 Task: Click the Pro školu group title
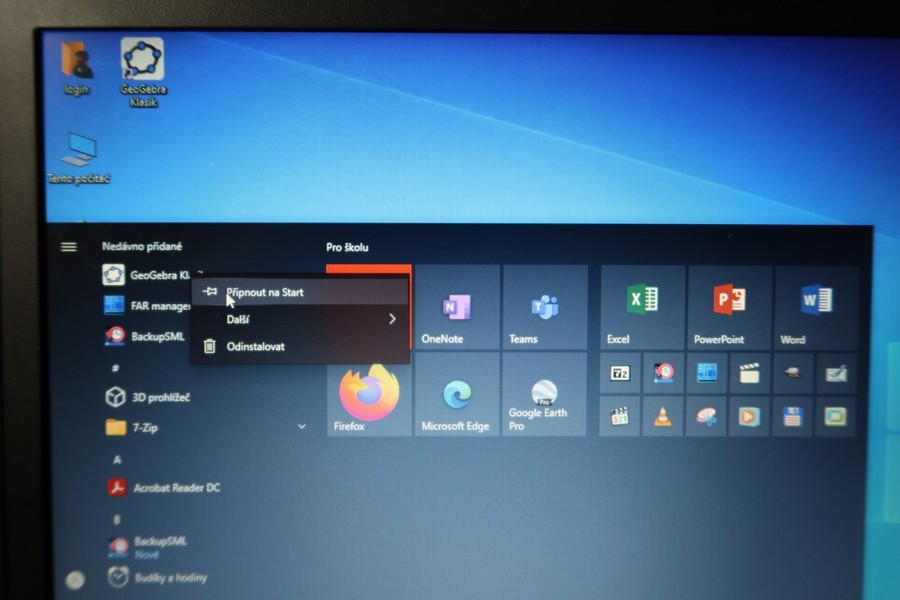click(x=347, y=247)
